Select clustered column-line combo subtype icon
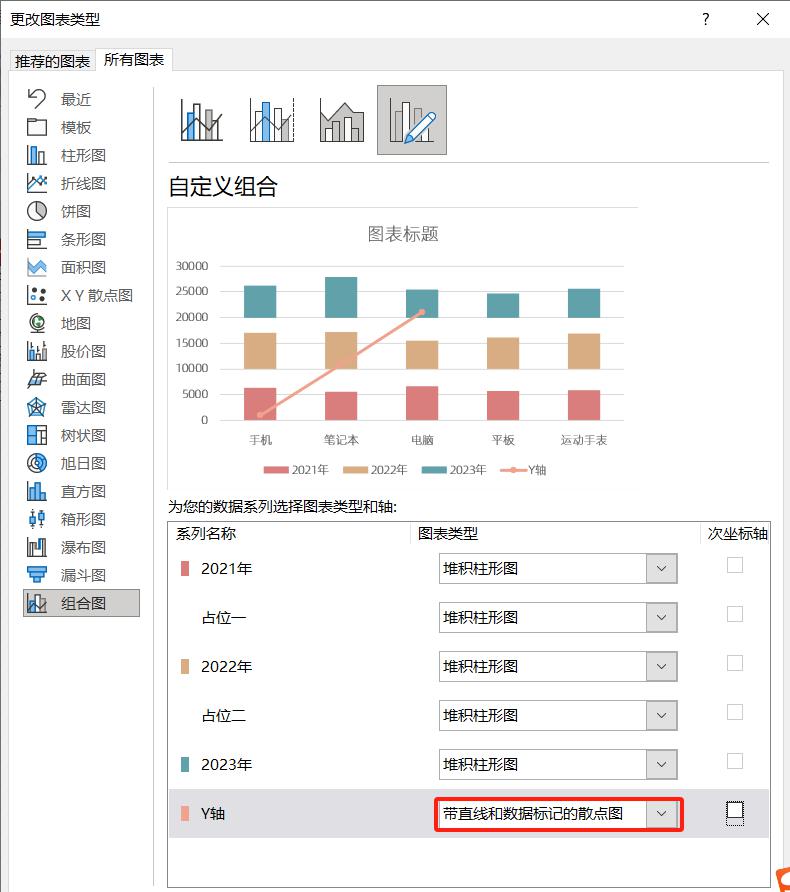This screenshot has width=790, height=892. (x=201, y=120)
